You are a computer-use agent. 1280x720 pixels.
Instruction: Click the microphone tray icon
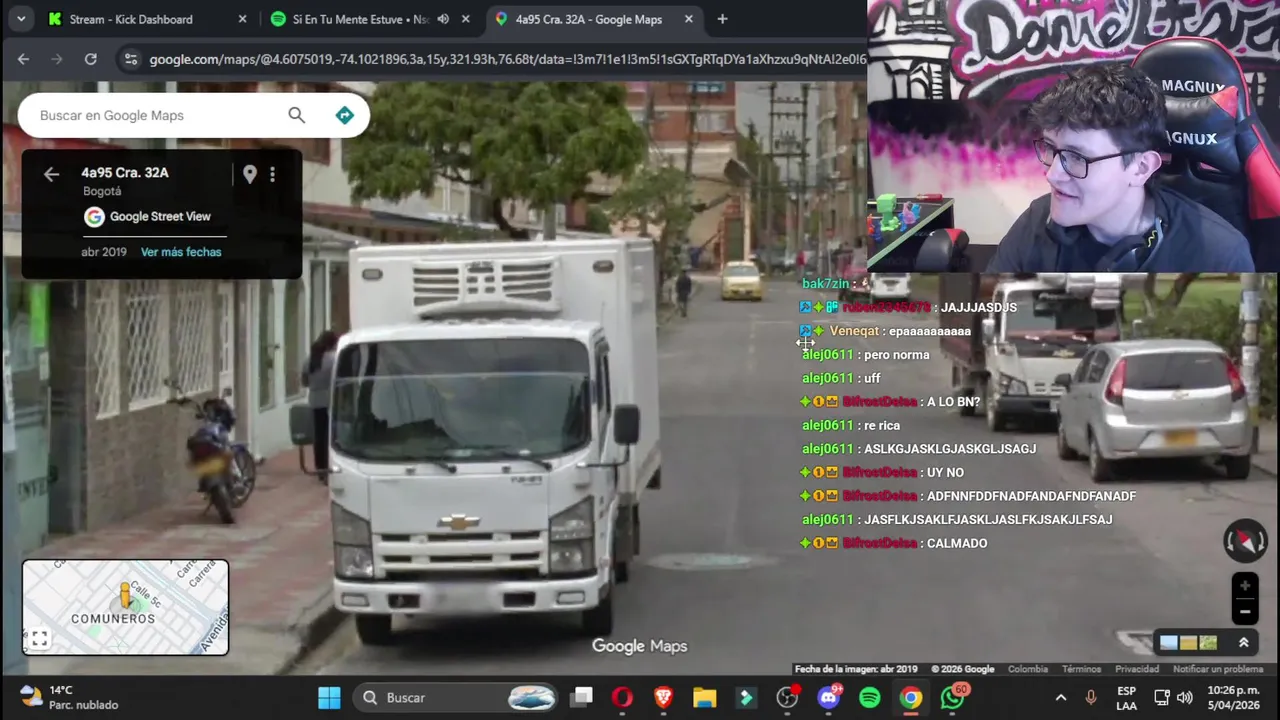click(x=1091, y=697)
